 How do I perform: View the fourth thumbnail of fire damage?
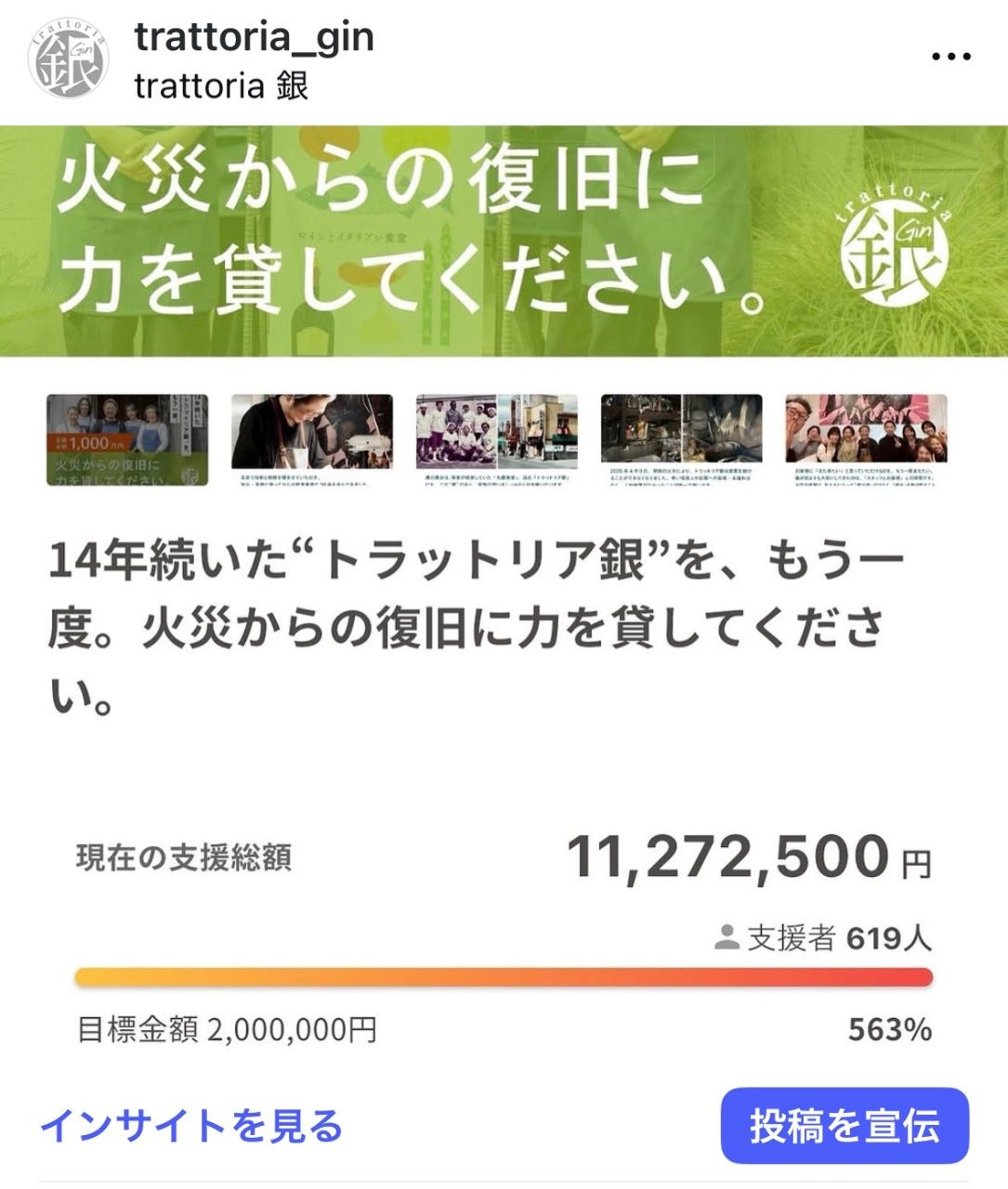tap(682, 440)
